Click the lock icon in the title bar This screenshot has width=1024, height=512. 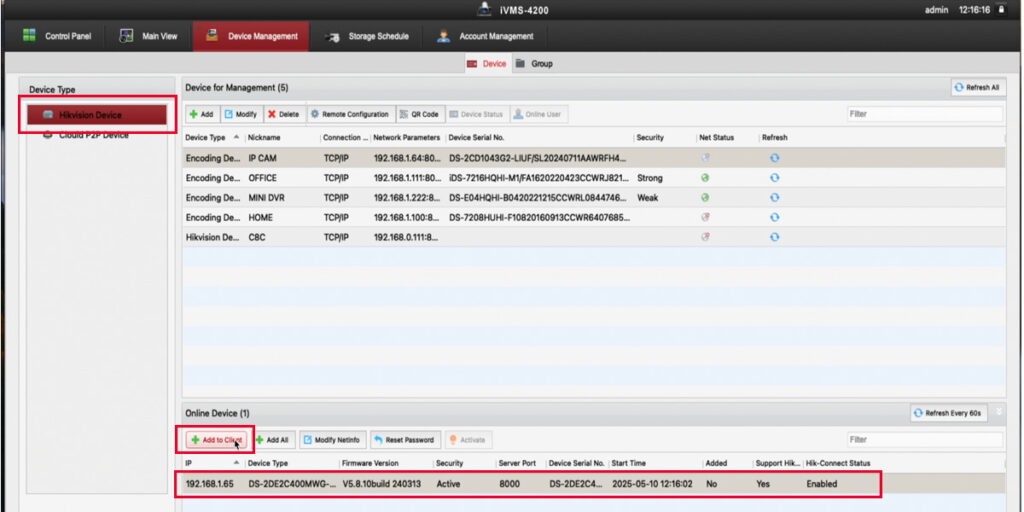coord(1001,9)
